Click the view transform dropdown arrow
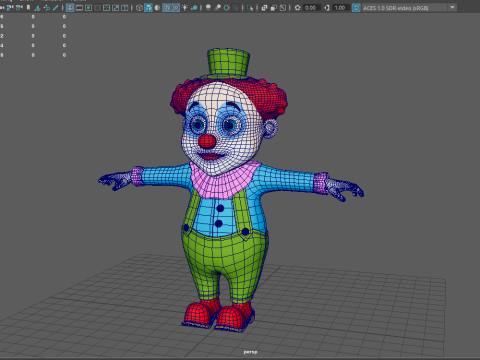This screenshot has height=360, width=480. [x=452, y=8]
